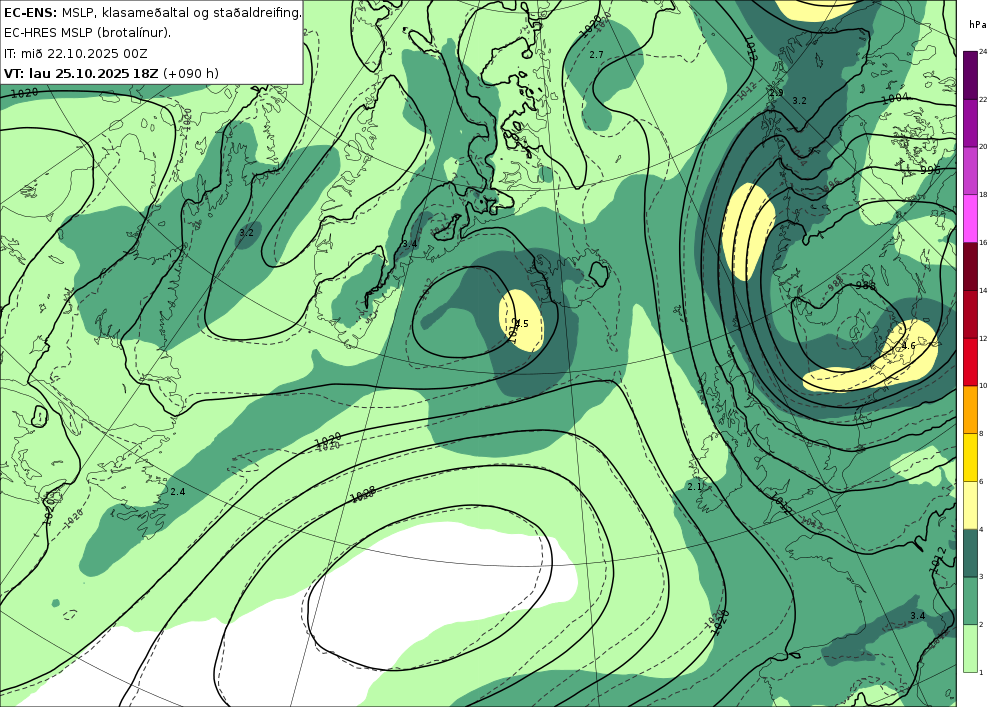Viewport: 1000px width, 707px height.
Task: Pick the bright pink 16–18 hPa legend swatch
Action: [970, 218]
